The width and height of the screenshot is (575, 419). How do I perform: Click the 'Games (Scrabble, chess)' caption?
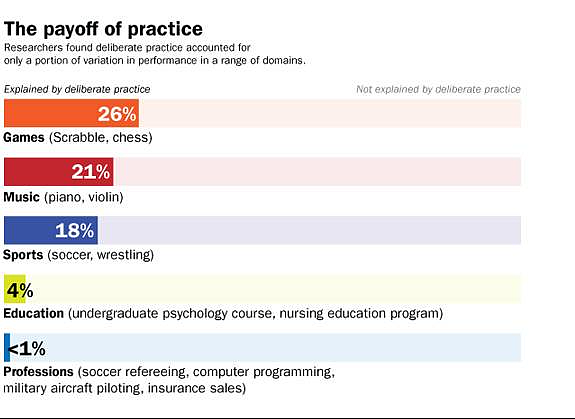click(78, 138)
